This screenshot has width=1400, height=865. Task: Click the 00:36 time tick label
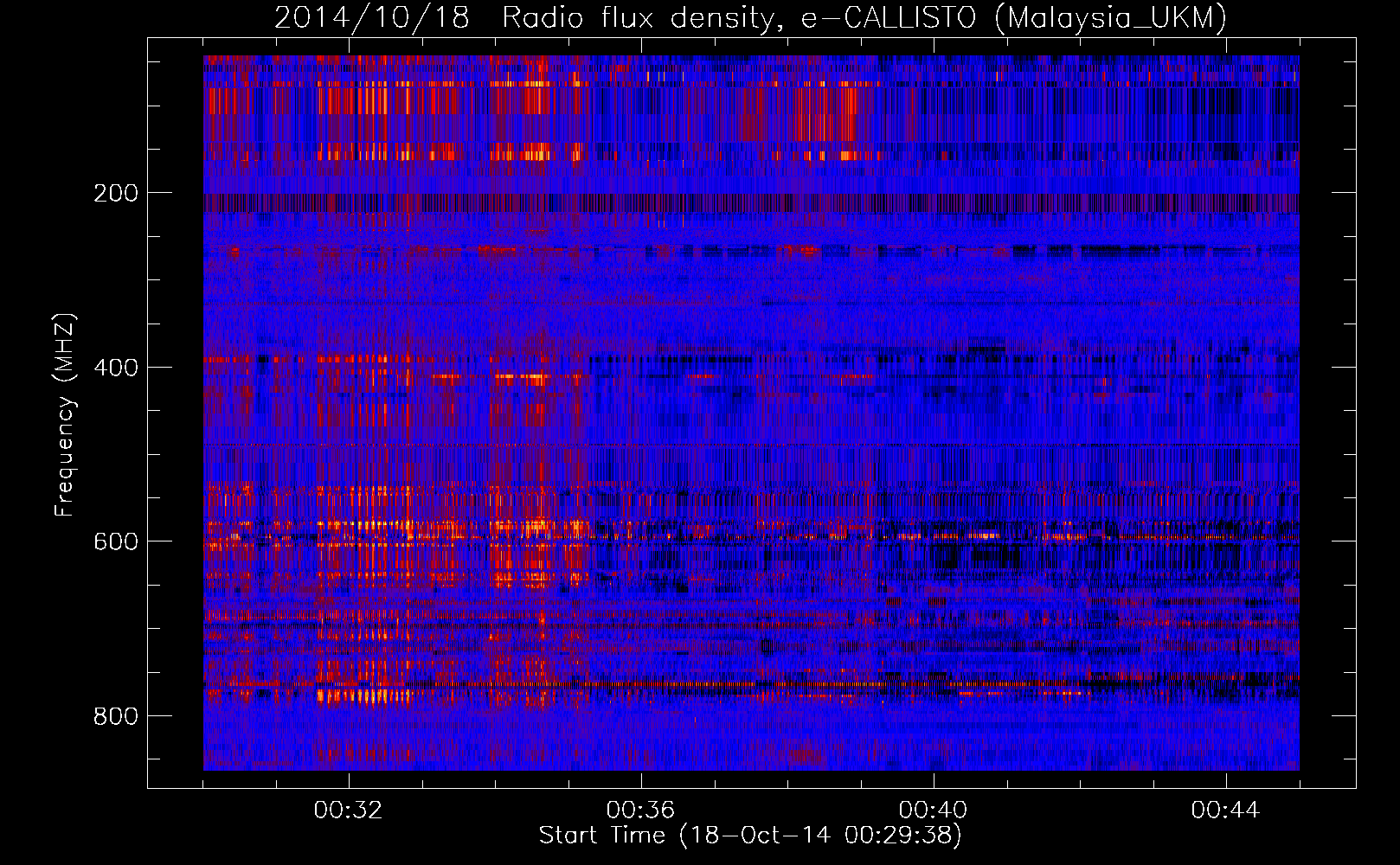pos(640,811)
